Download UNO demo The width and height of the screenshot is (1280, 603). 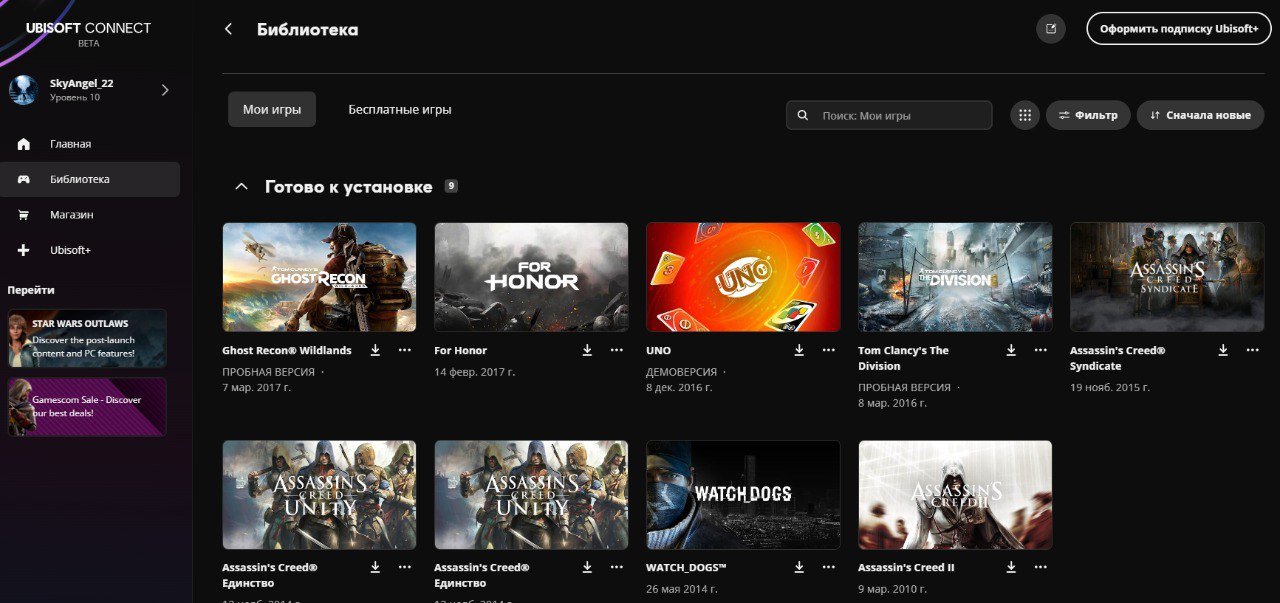click(799, 350)
